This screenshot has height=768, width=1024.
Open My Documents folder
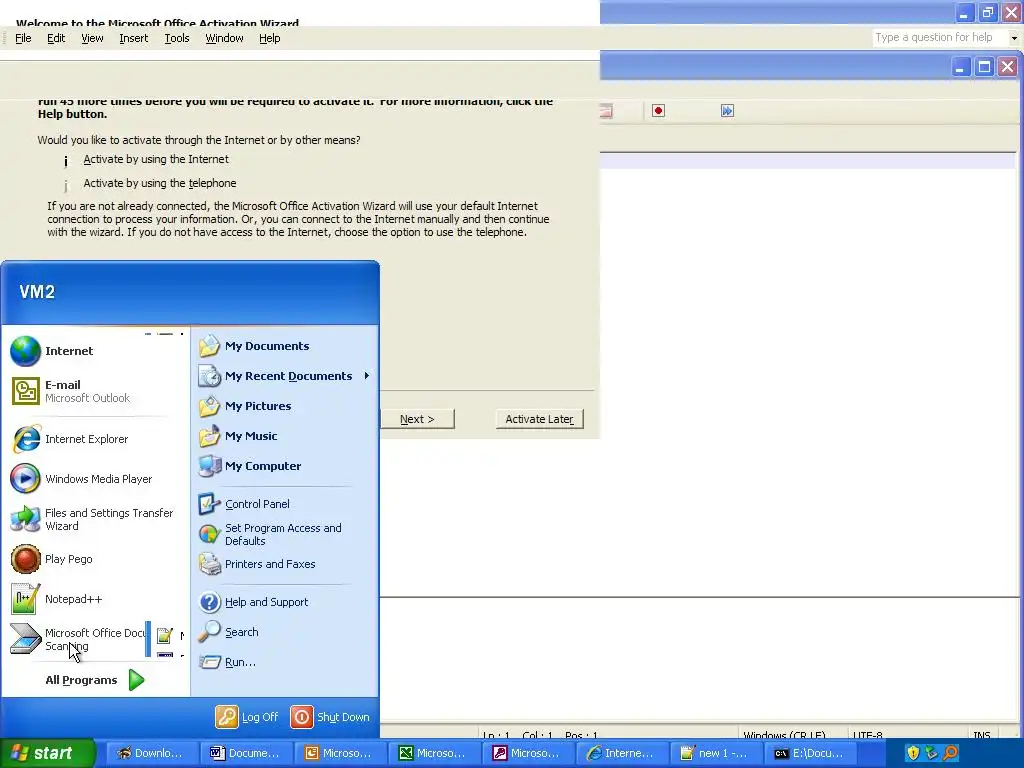point(255,346)
